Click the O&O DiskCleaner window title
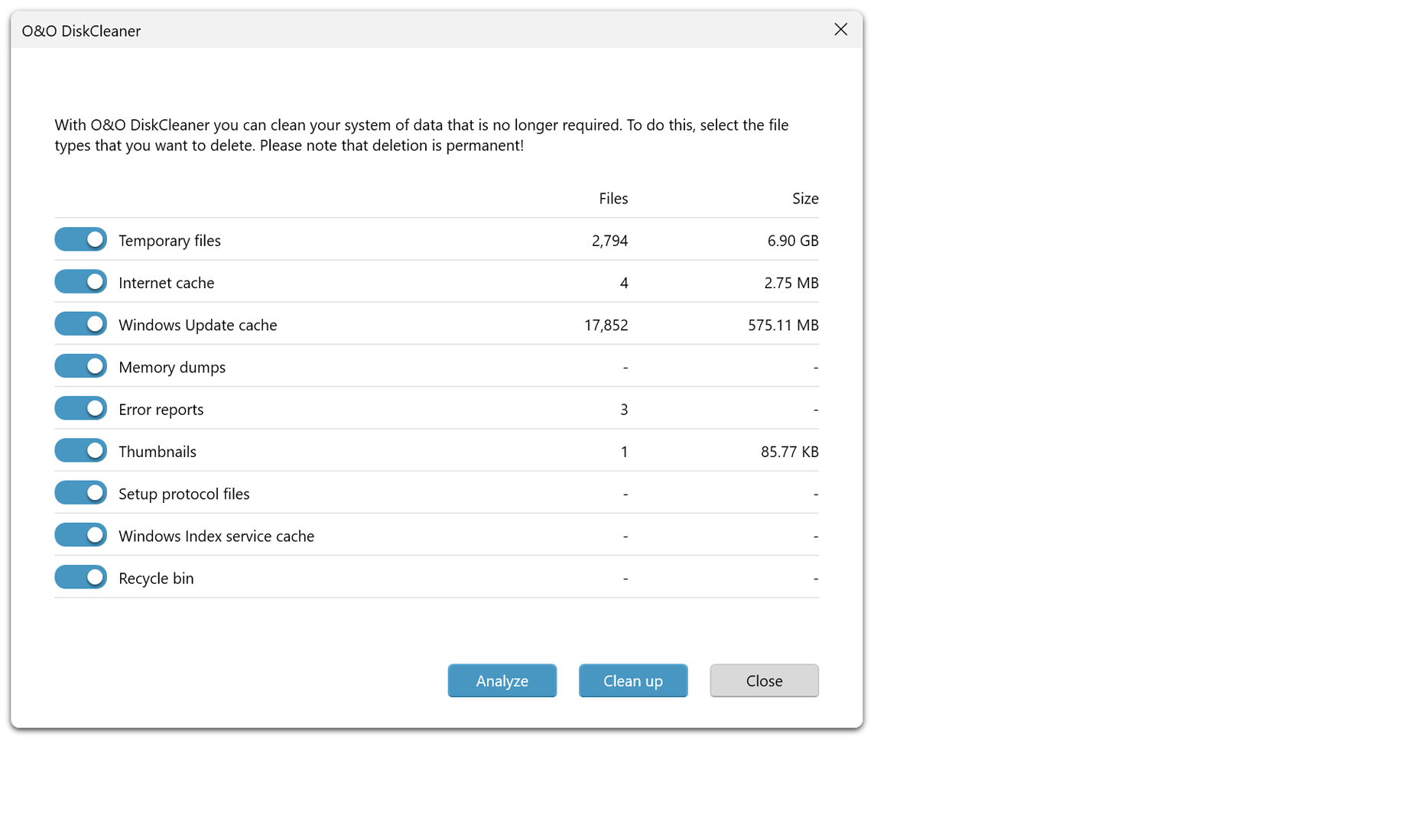 (81, 31)
